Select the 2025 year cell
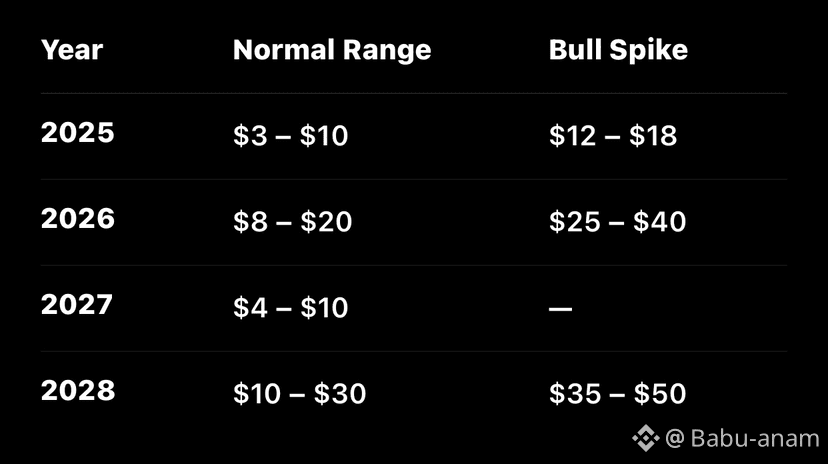This screenshot has width=828, height=464. (78, 133)
